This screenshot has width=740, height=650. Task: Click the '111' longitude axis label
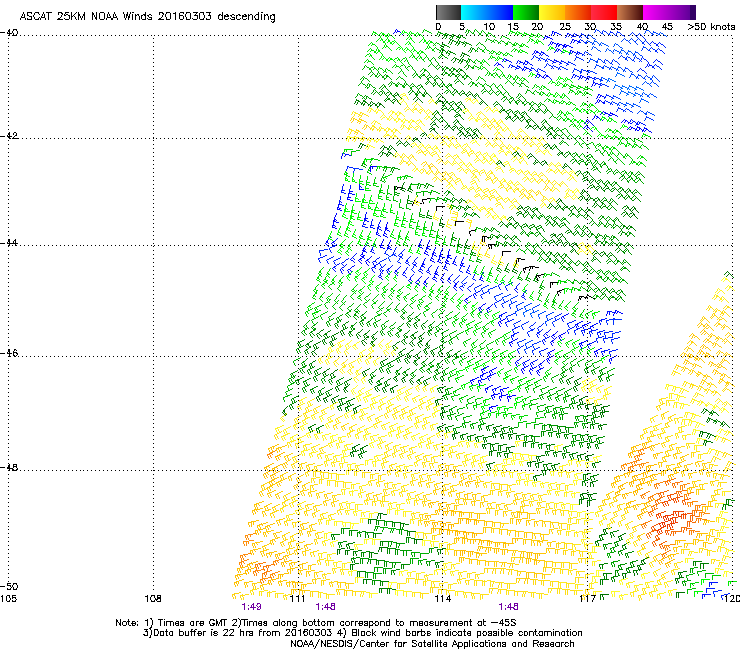pyautogui.click(x=297, y=599)
